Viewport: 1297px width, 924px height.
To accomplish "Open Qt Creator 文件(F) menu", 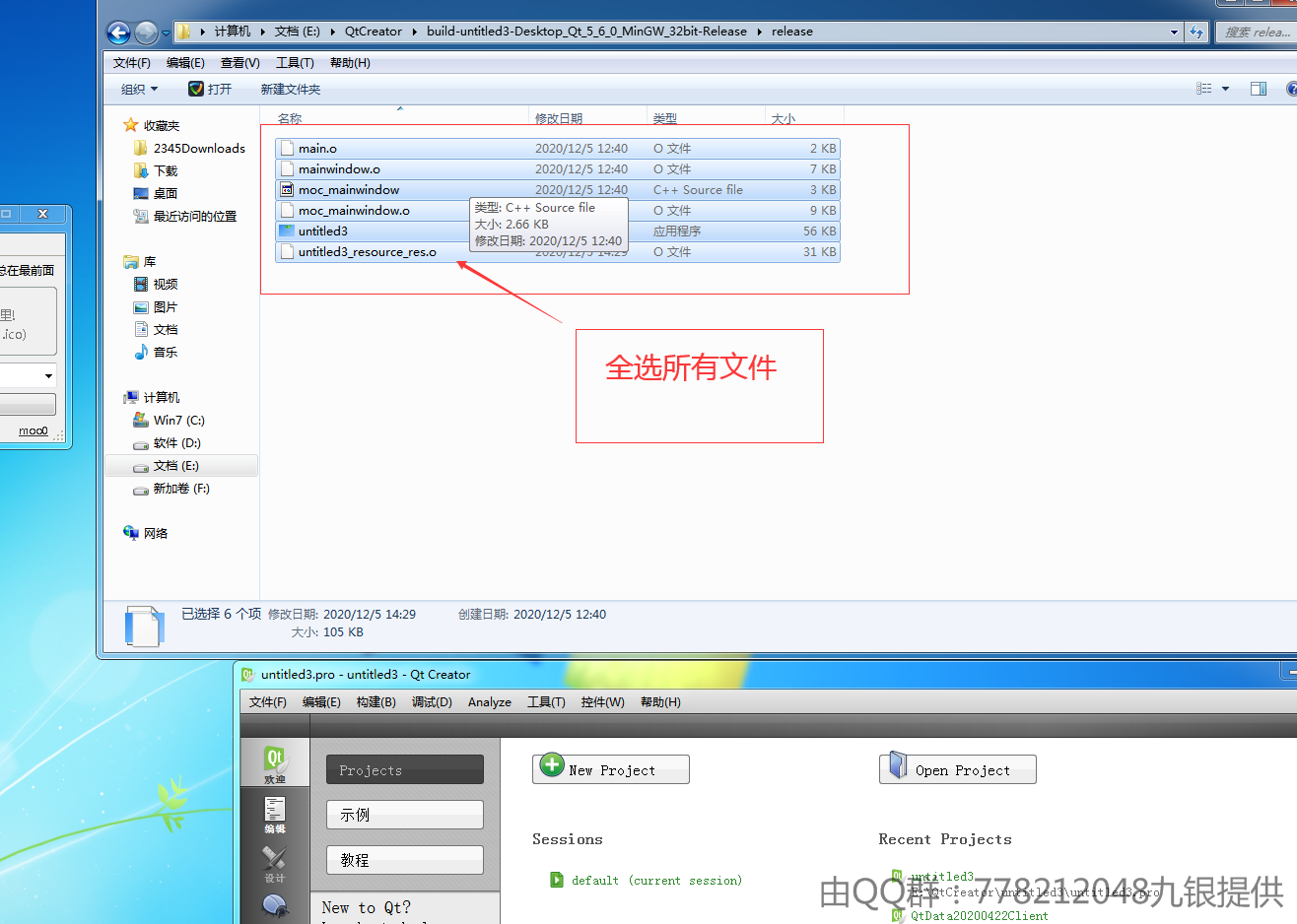I will (268, 702).
